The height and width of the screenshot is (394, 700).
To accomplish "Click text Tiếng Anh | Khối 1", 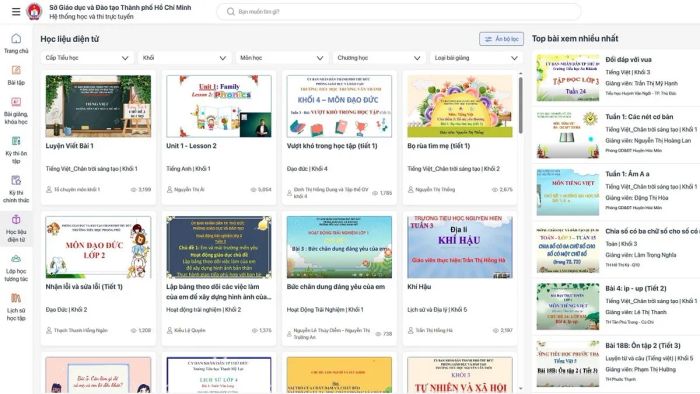I will 188,169.
